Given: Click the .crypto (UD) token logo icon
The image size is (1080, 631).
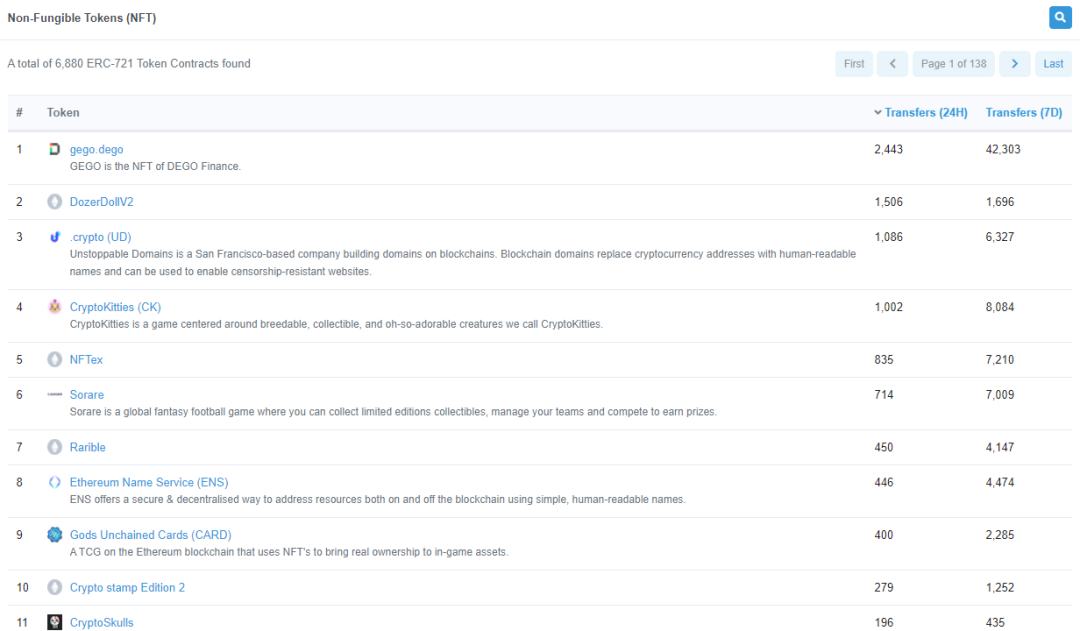Looking at the screenshot, I should click(55, 237).
